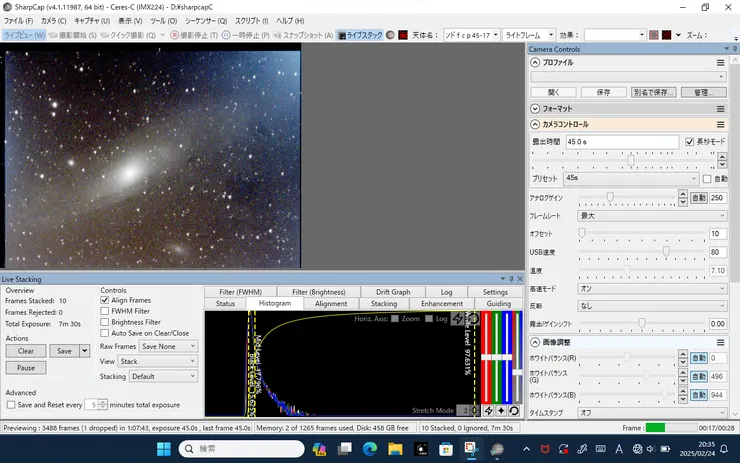This screenshot has height=463, width=740.
Task: Enable Auto Save on Clear/Close checkbox
Action: coord(106,332)
